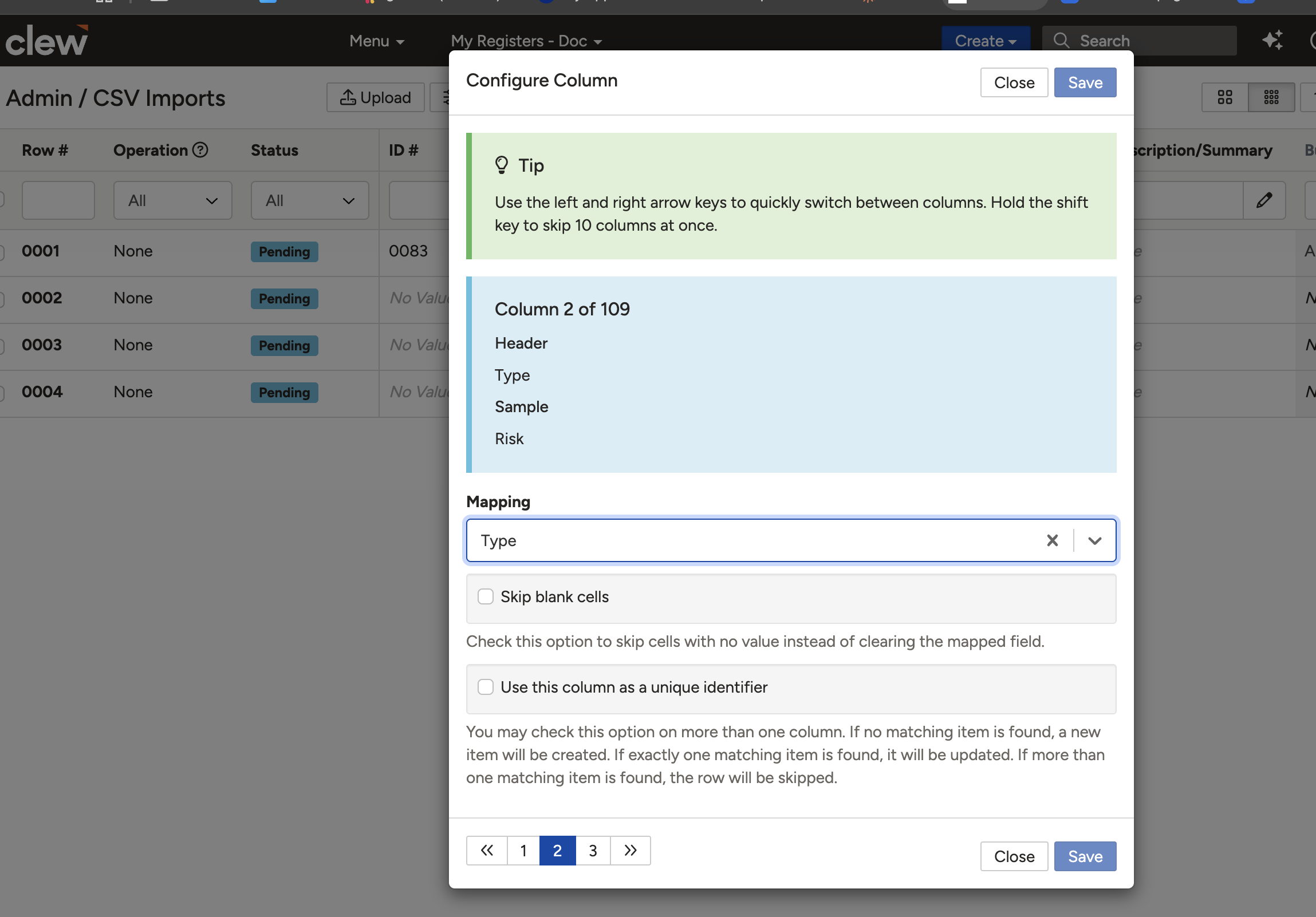Viewport: 1316px width, 917px height.
Task: Click the Skip blank cells label
Action: coord(554,597)
